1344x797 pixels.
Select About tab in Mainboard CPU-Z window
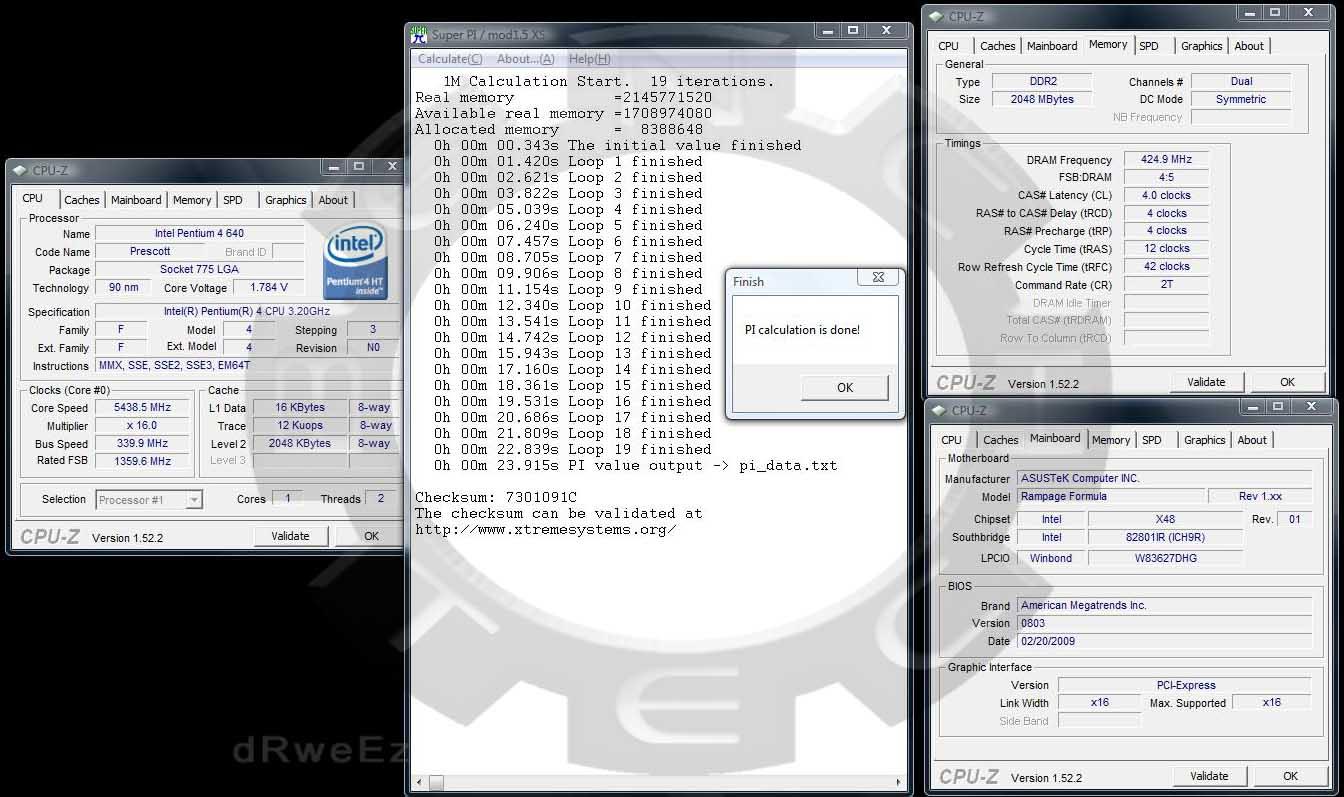point(1252,440)
